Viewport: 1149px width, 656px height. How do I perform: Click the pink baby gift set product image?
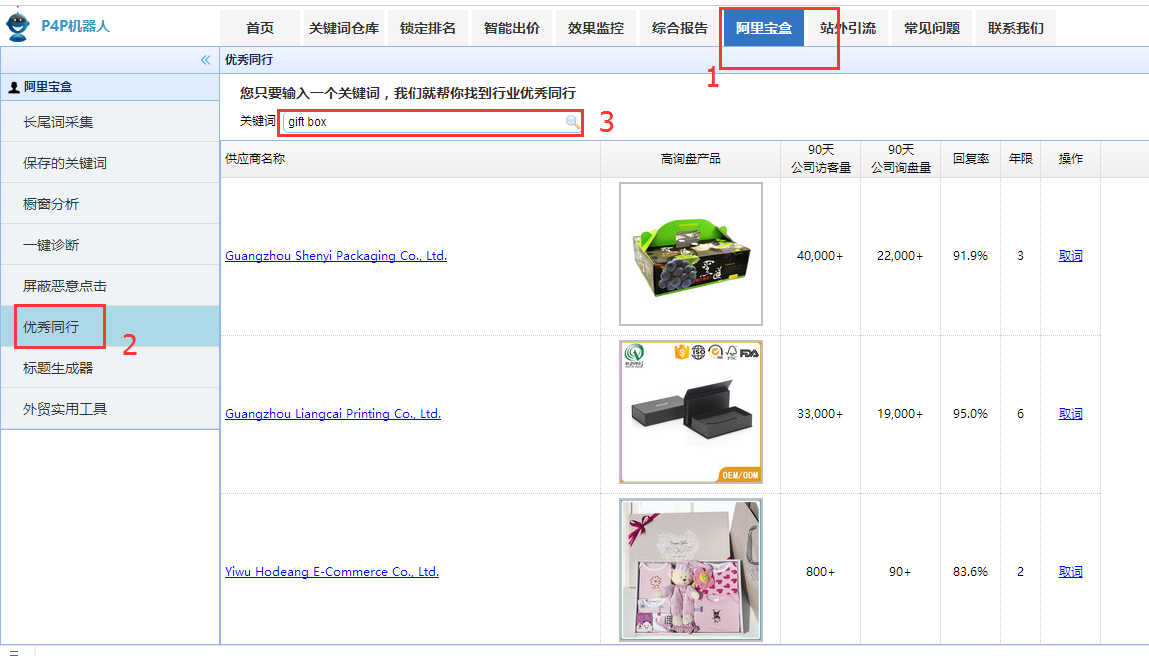click(691, 570)
